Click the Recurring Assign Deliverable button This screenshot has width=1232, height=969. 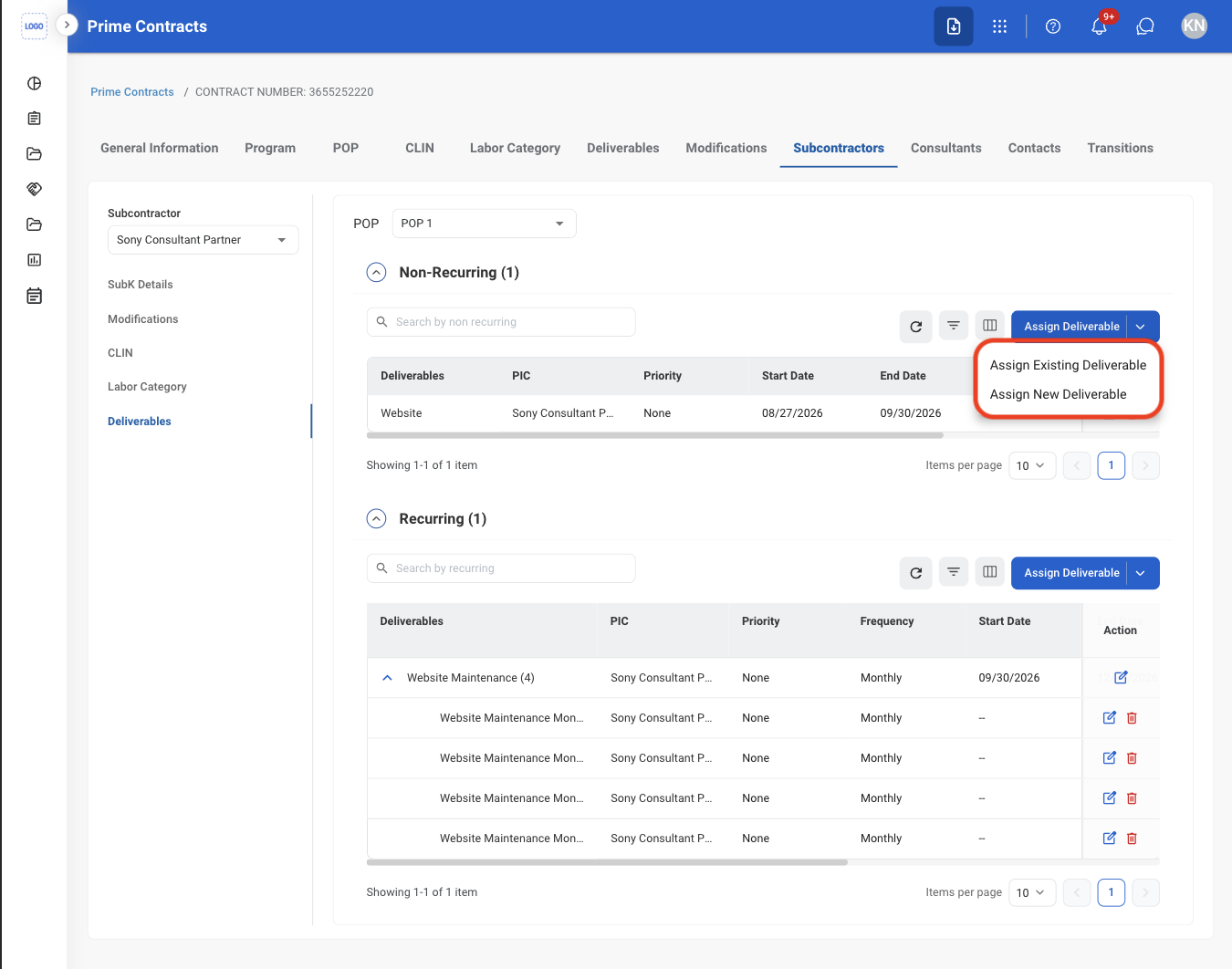[x=1070, y=573]
